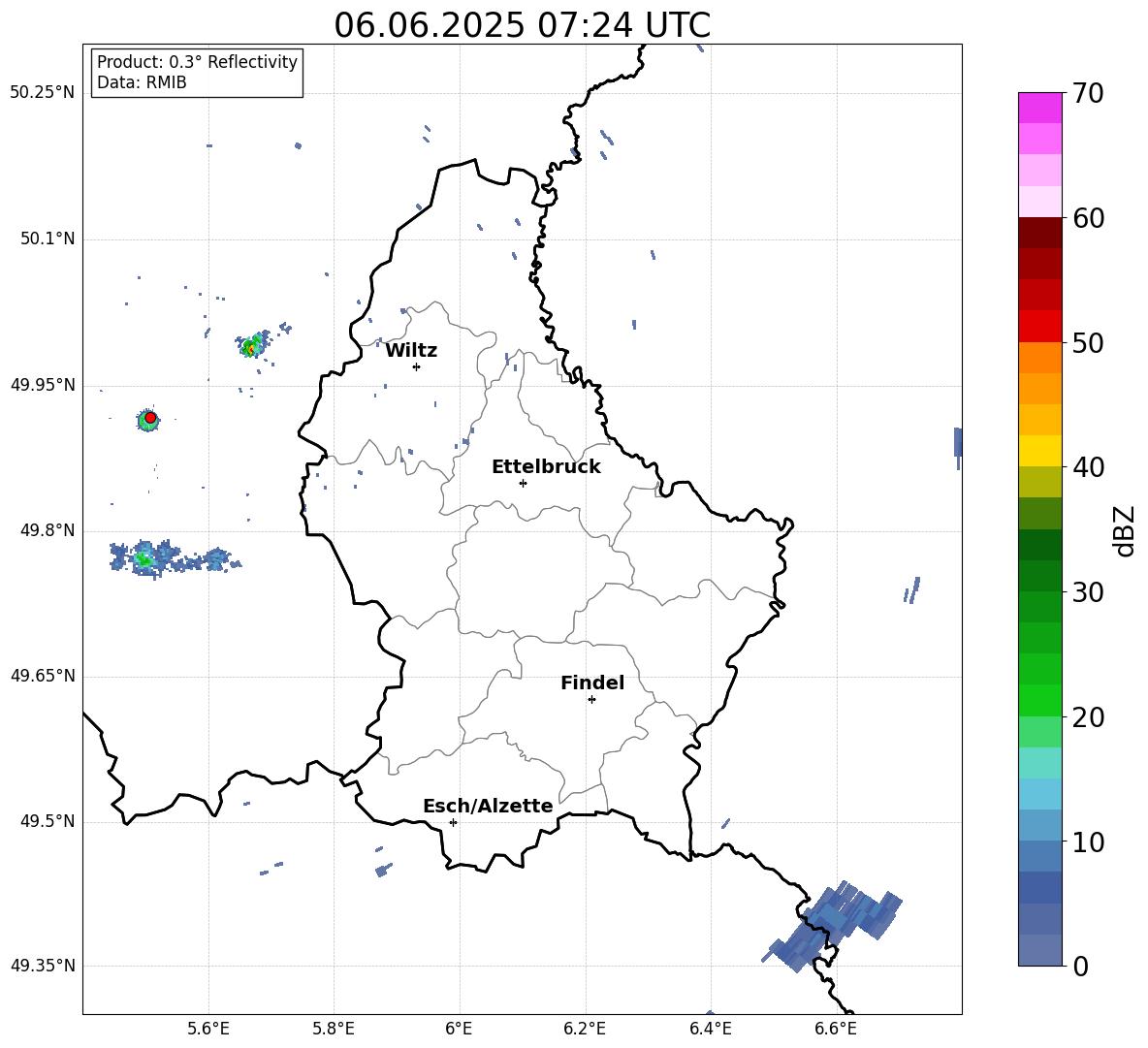Click the cross marker below Ettelbruck
This screenshot has width=1148, height=1048.
point(523,483)
